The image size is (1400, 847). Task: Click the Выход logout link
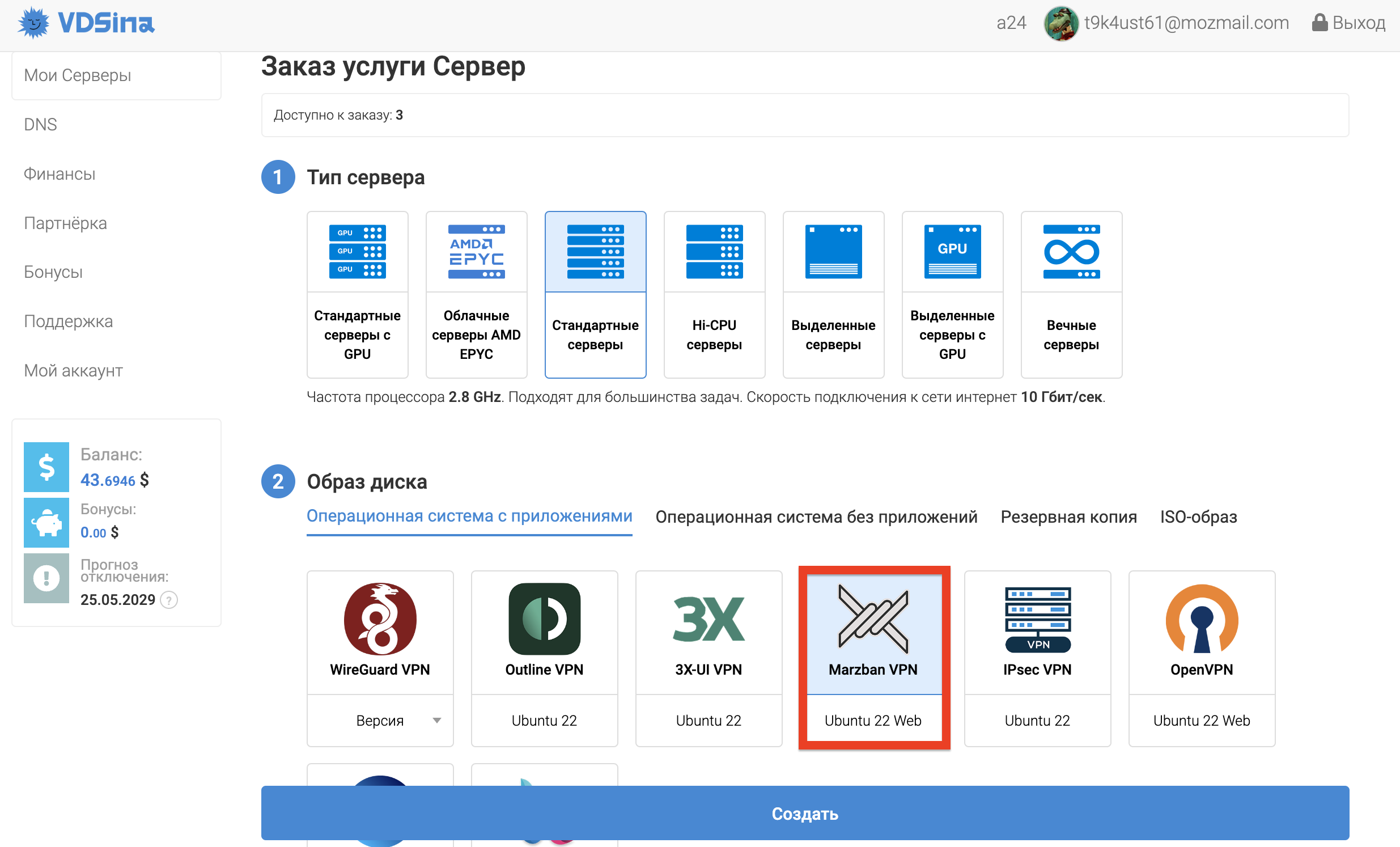(x=1359, y=23)
